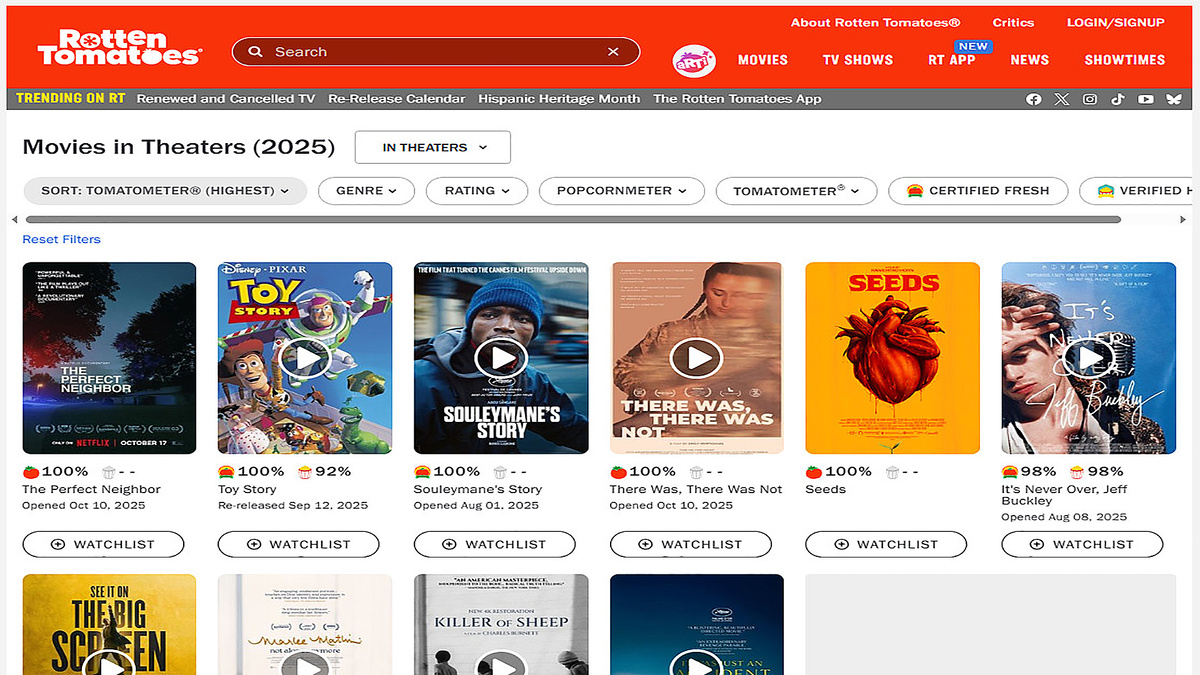Click LOGIN/SIGNUP

click(1116, 23)
